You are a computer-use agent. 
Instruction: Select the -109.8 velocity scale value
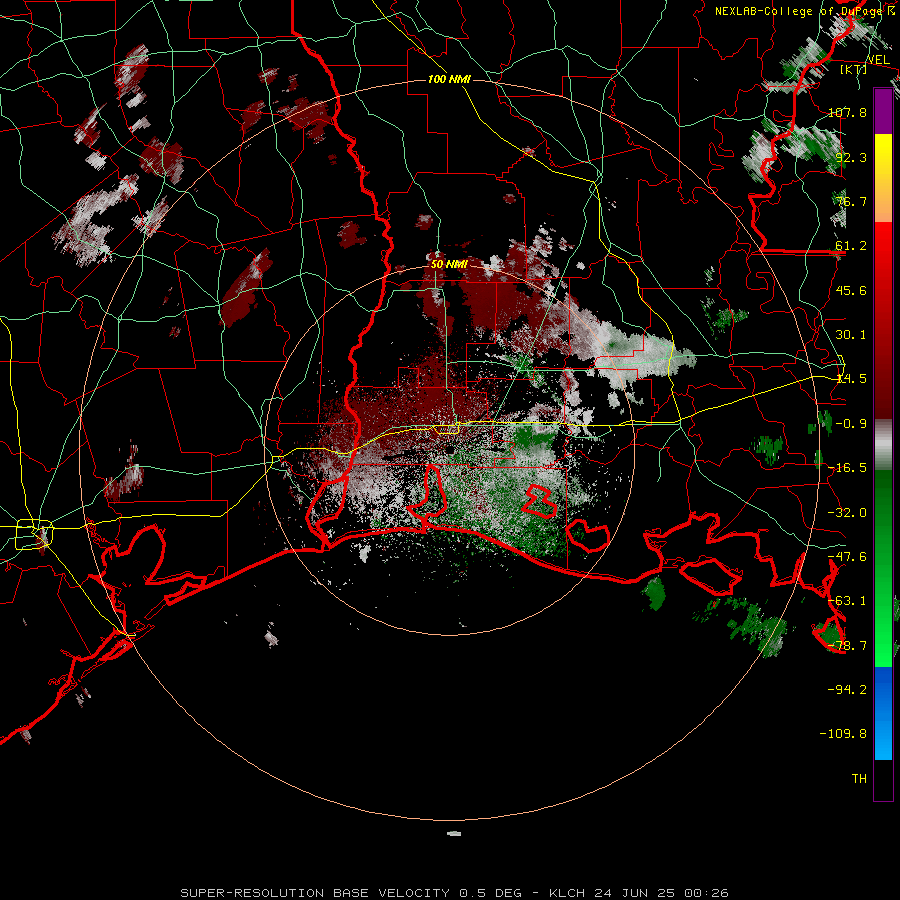[843, 734]
